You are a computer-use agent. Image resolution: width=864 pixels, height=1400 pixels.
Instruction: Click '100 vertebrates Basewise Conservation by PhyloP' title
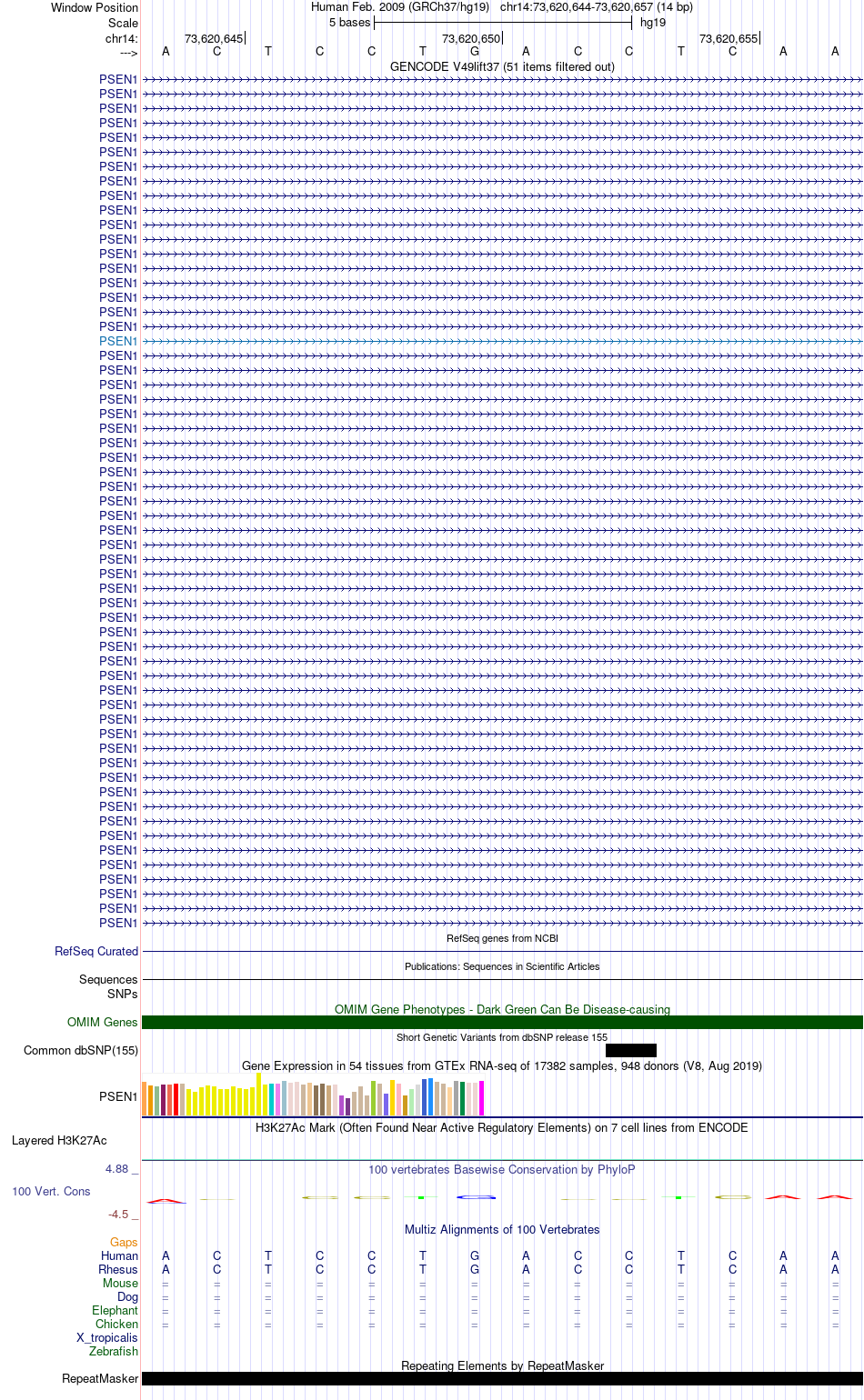coord(502,1170)
